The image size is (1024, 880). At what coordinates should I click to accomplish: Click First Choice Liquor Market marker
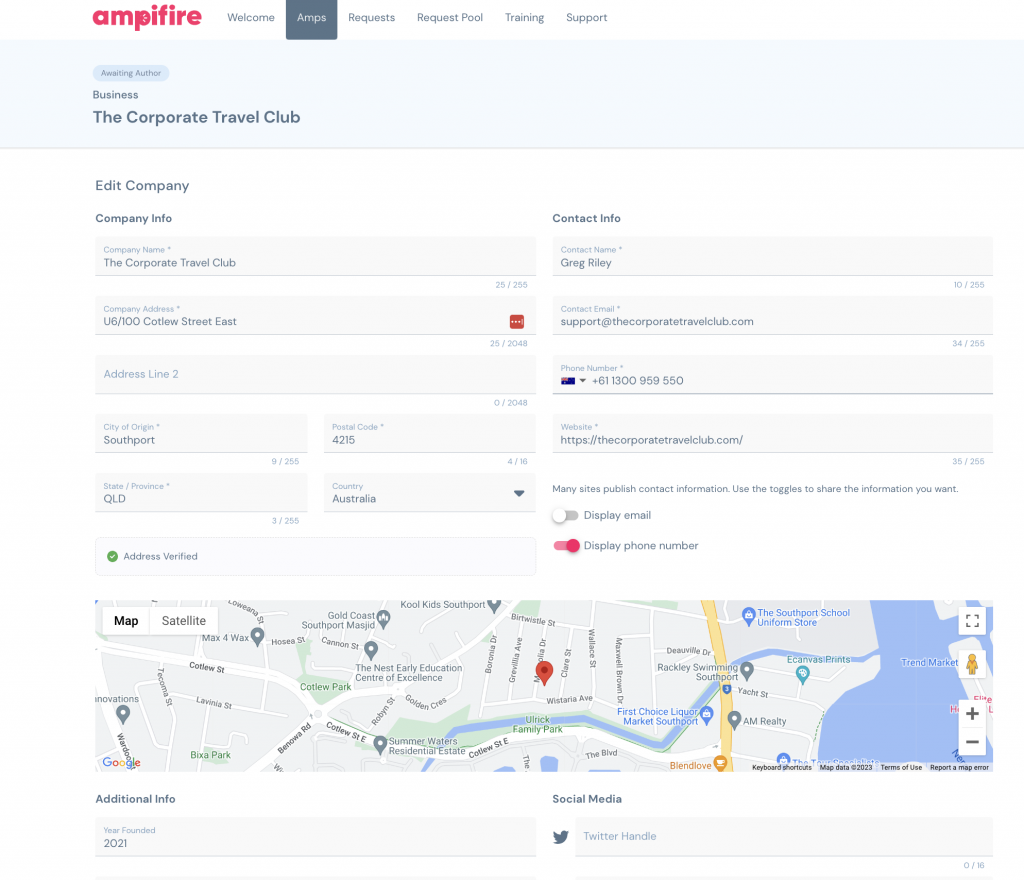[707, 715]
